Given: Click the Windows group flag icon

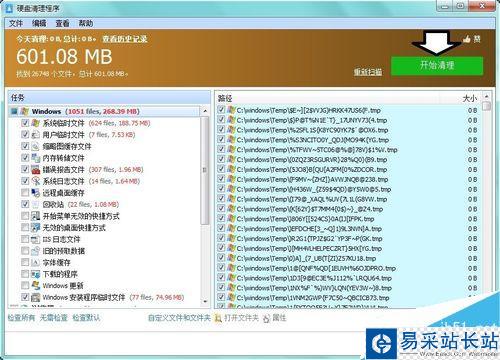Looking at the screenshot, I should (24, 111).
